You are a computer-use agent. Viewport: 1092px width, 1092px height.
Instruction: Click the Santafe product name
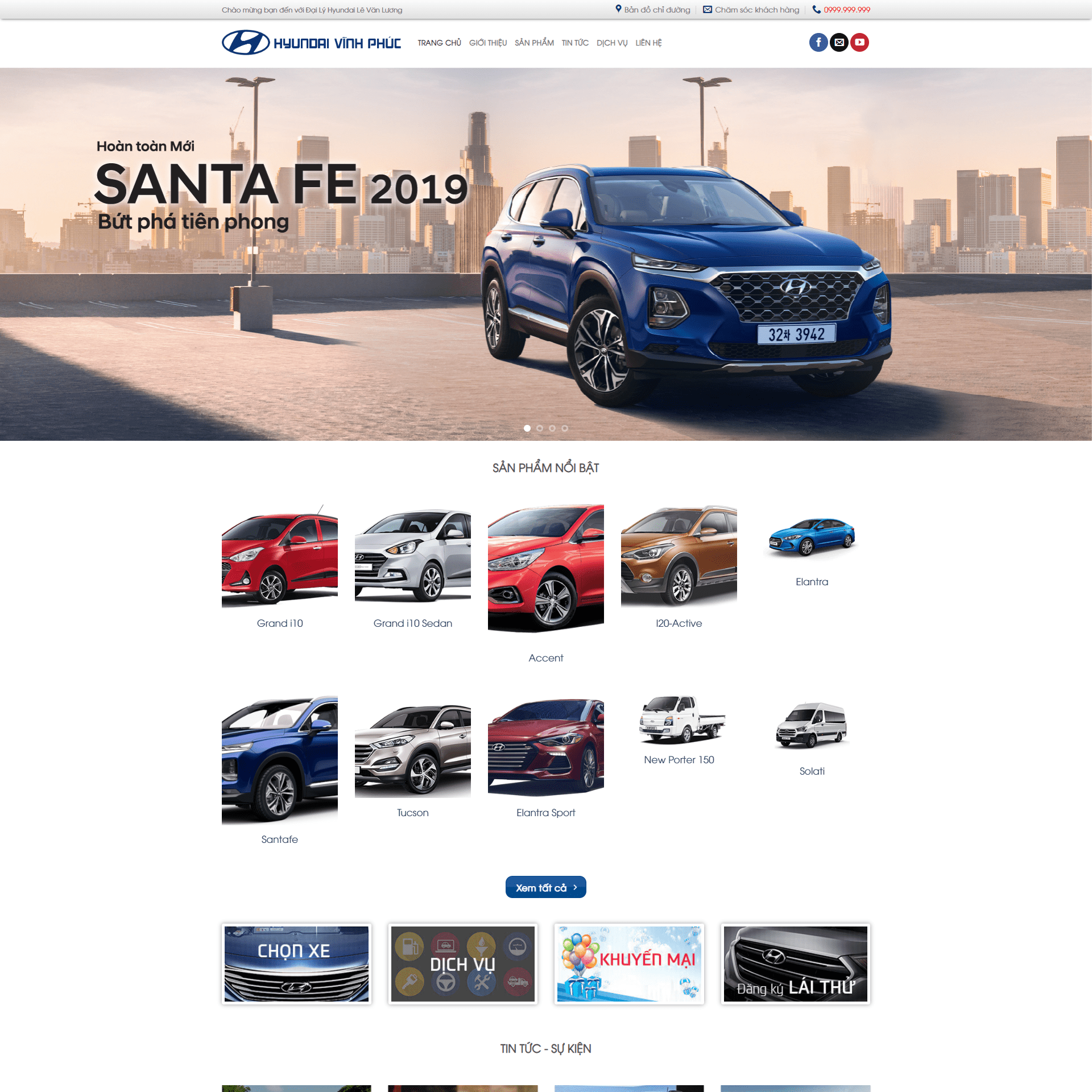point(280,839)
